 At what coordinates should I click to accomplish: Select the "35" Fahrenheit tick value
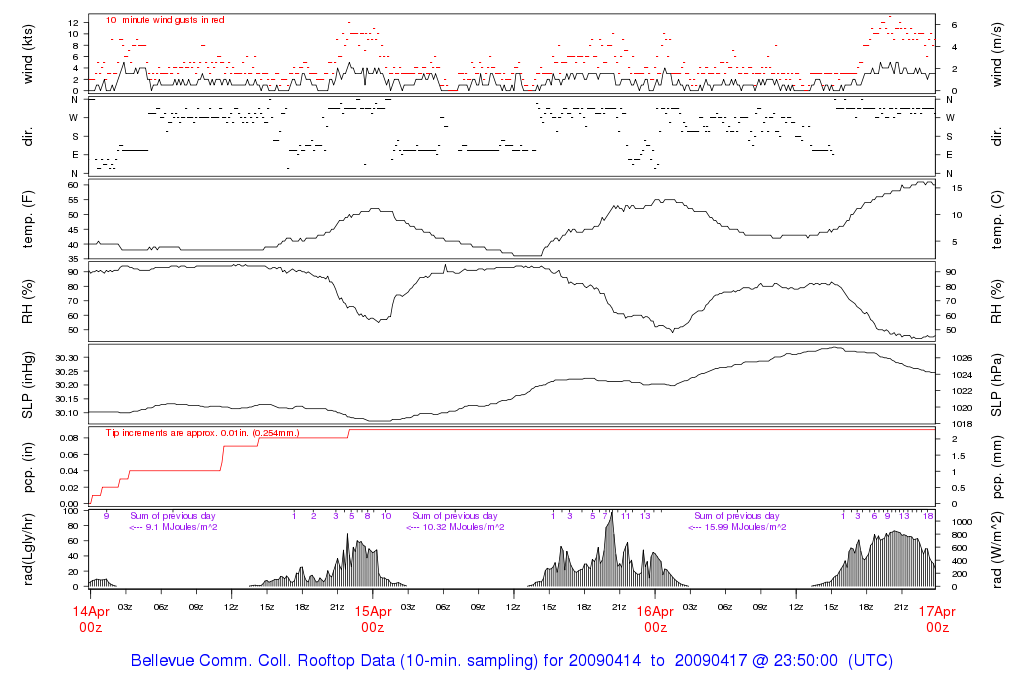click(x=74, y=260)
